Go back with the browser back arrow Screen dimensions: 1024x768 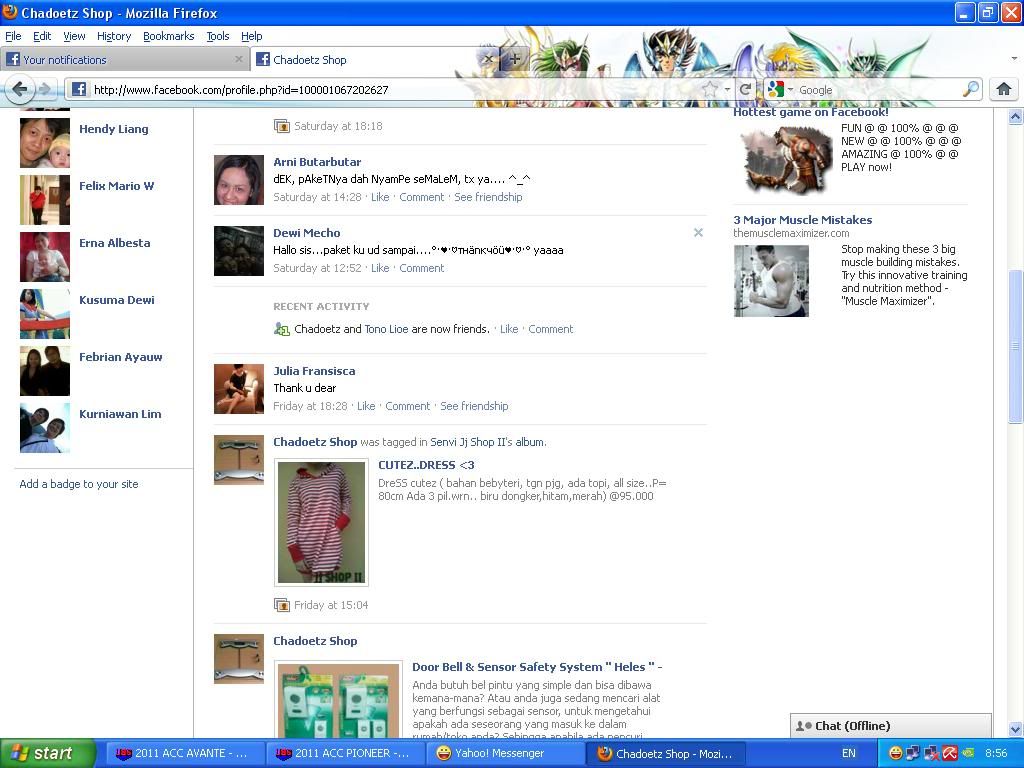click(x=20, y=89)
